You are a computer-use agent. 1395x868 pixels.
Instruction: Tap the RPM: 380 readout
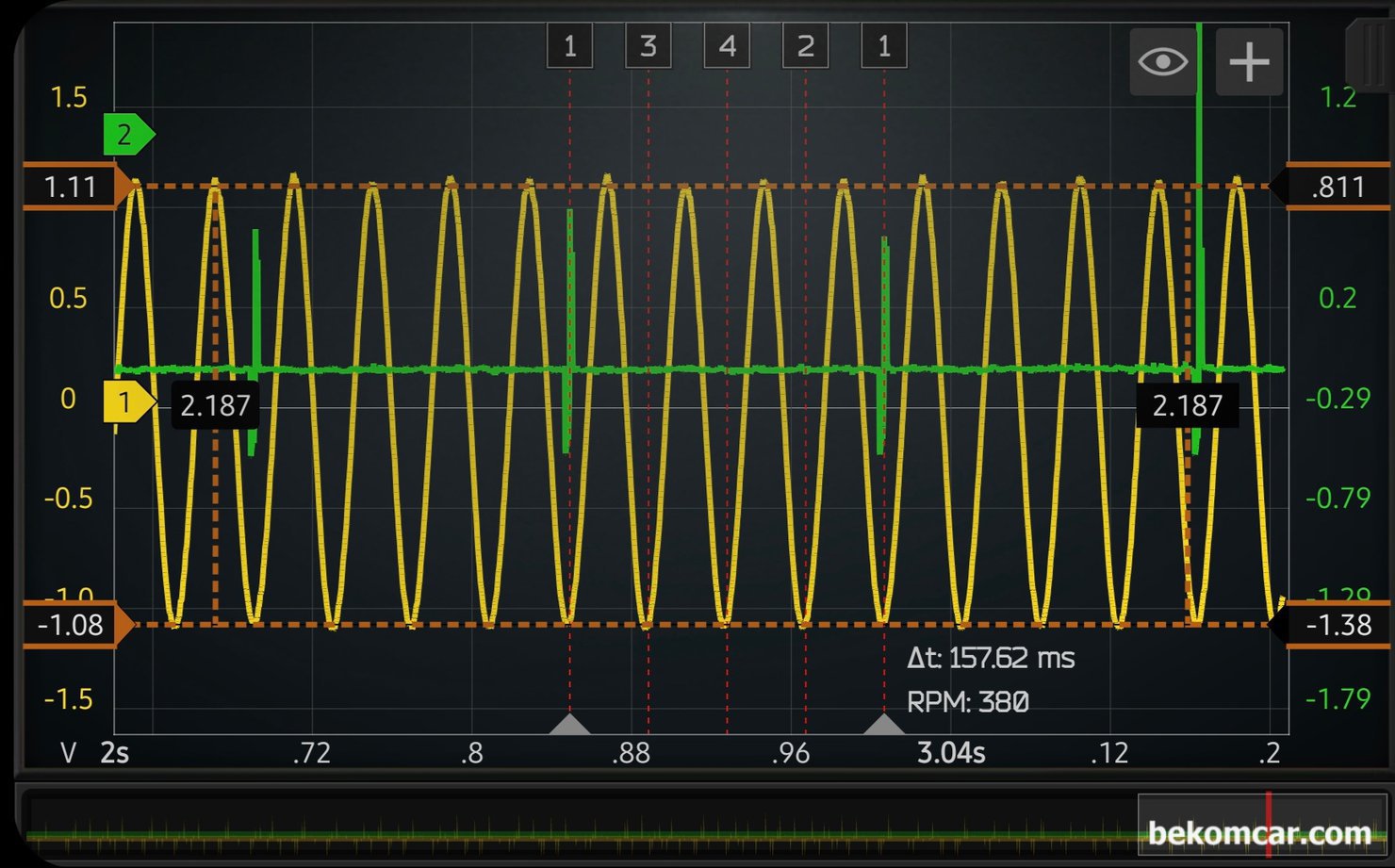click(967, 702)
